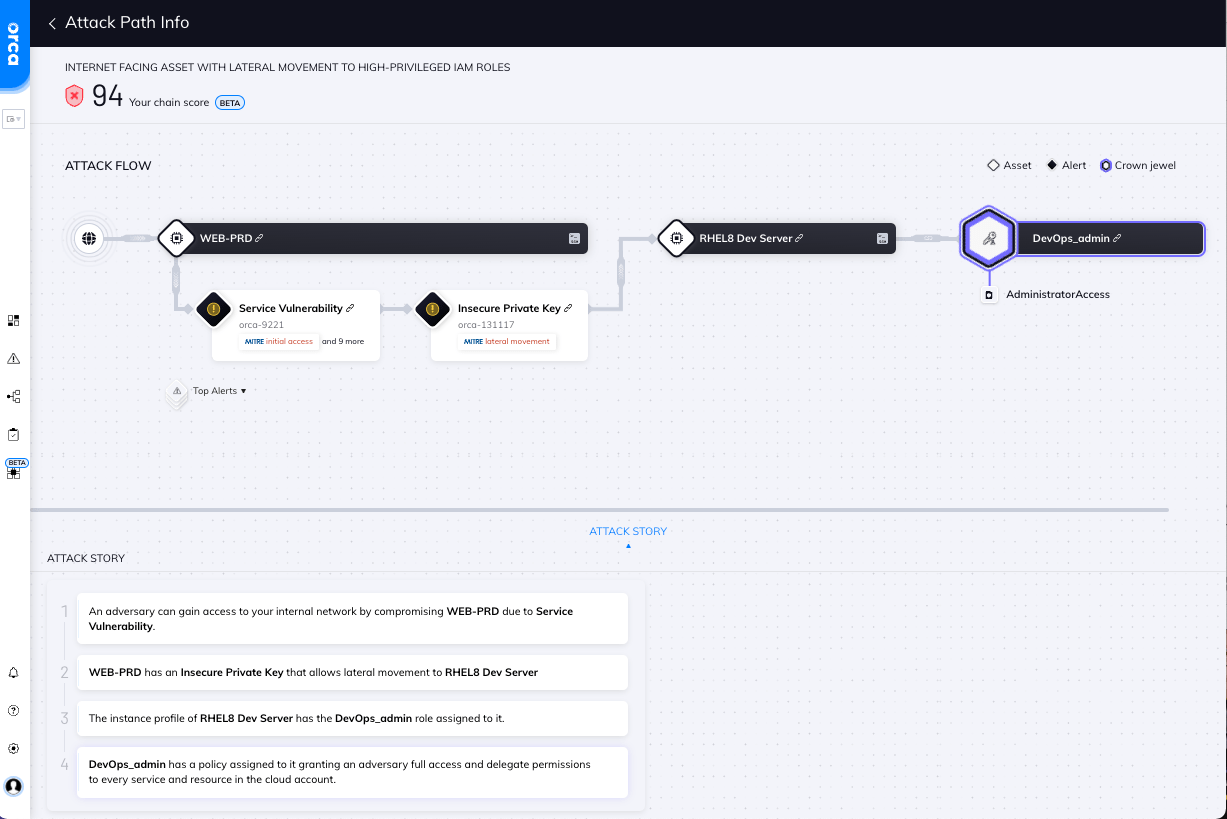Screen dimensions: 1227x819
Task: Toggle the Crown jewel legend filter
Action: tap(1137, 165)
